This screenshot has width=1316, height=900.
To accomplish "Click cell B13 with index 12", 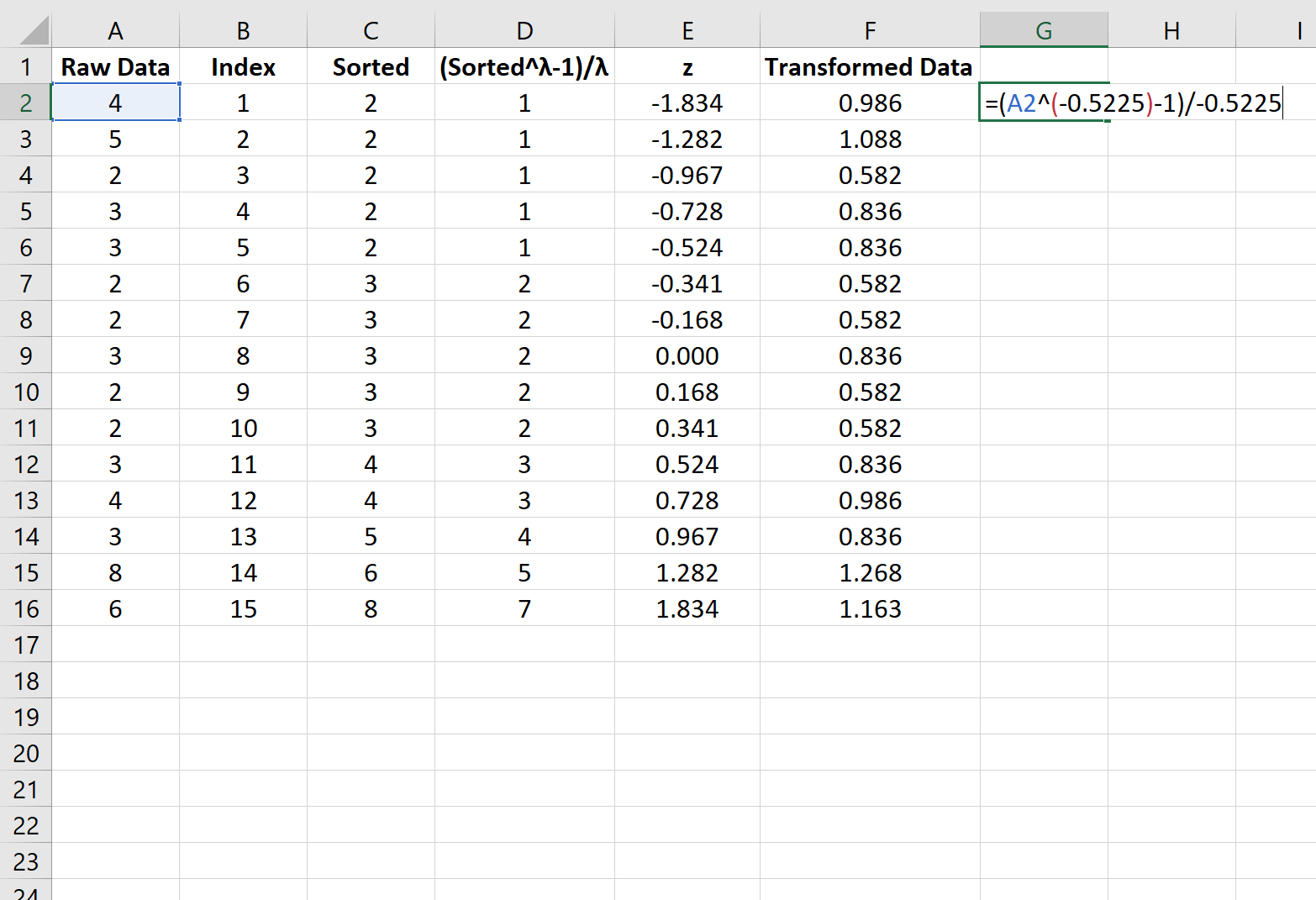I will 244,500.
